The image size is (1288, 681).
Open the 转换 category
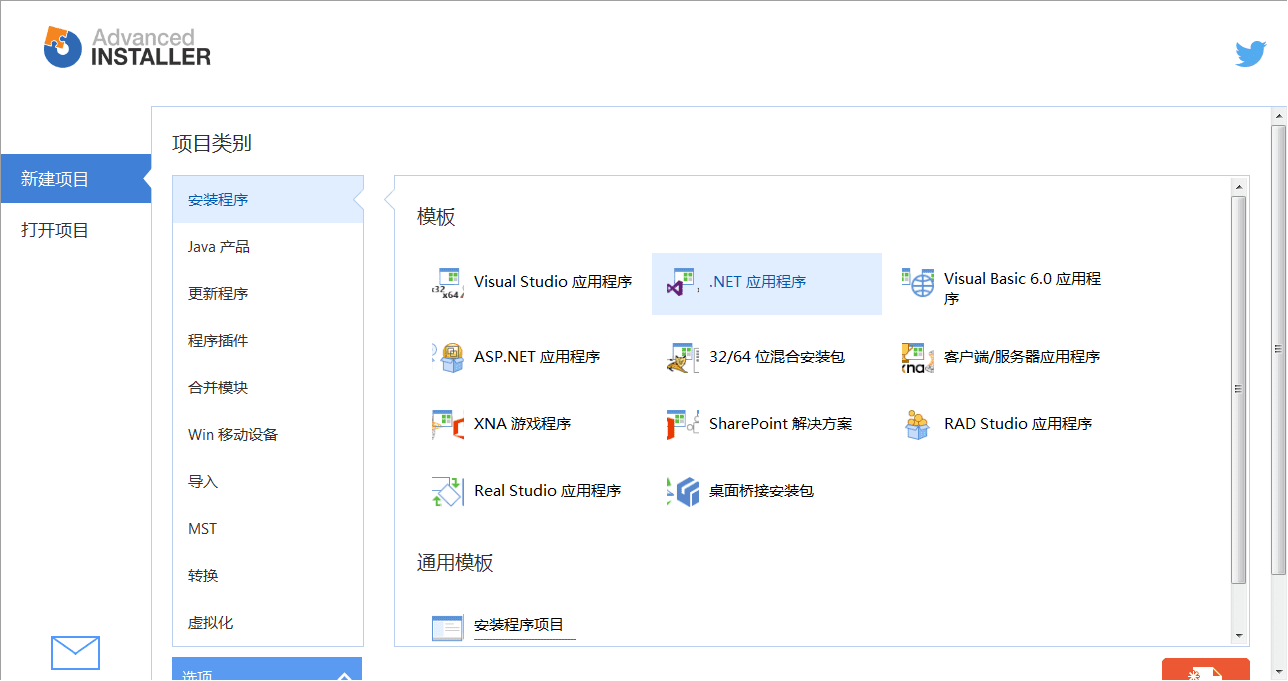(268, 576)
